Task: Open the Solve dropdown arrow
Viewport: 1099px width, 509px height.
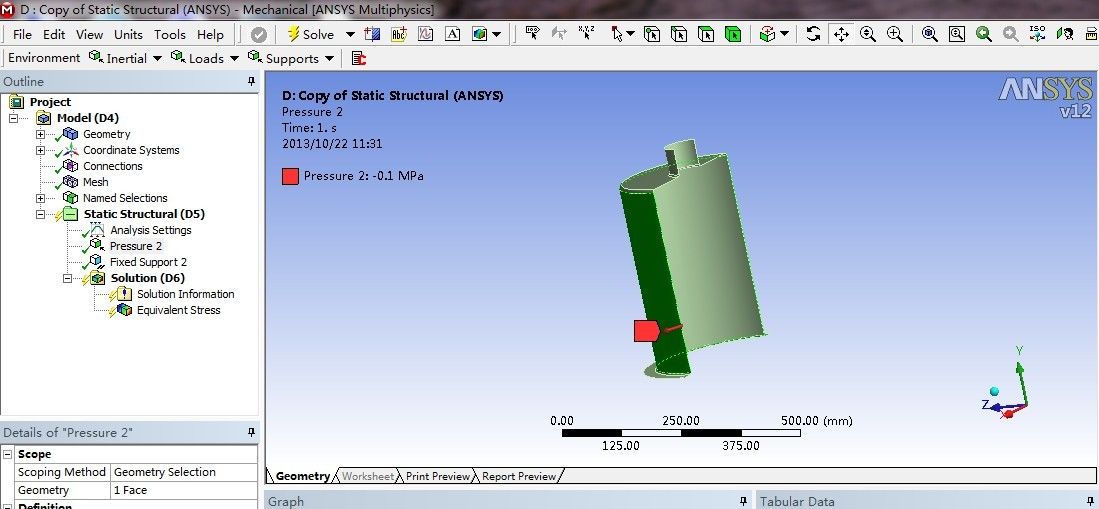Action: 350,34
